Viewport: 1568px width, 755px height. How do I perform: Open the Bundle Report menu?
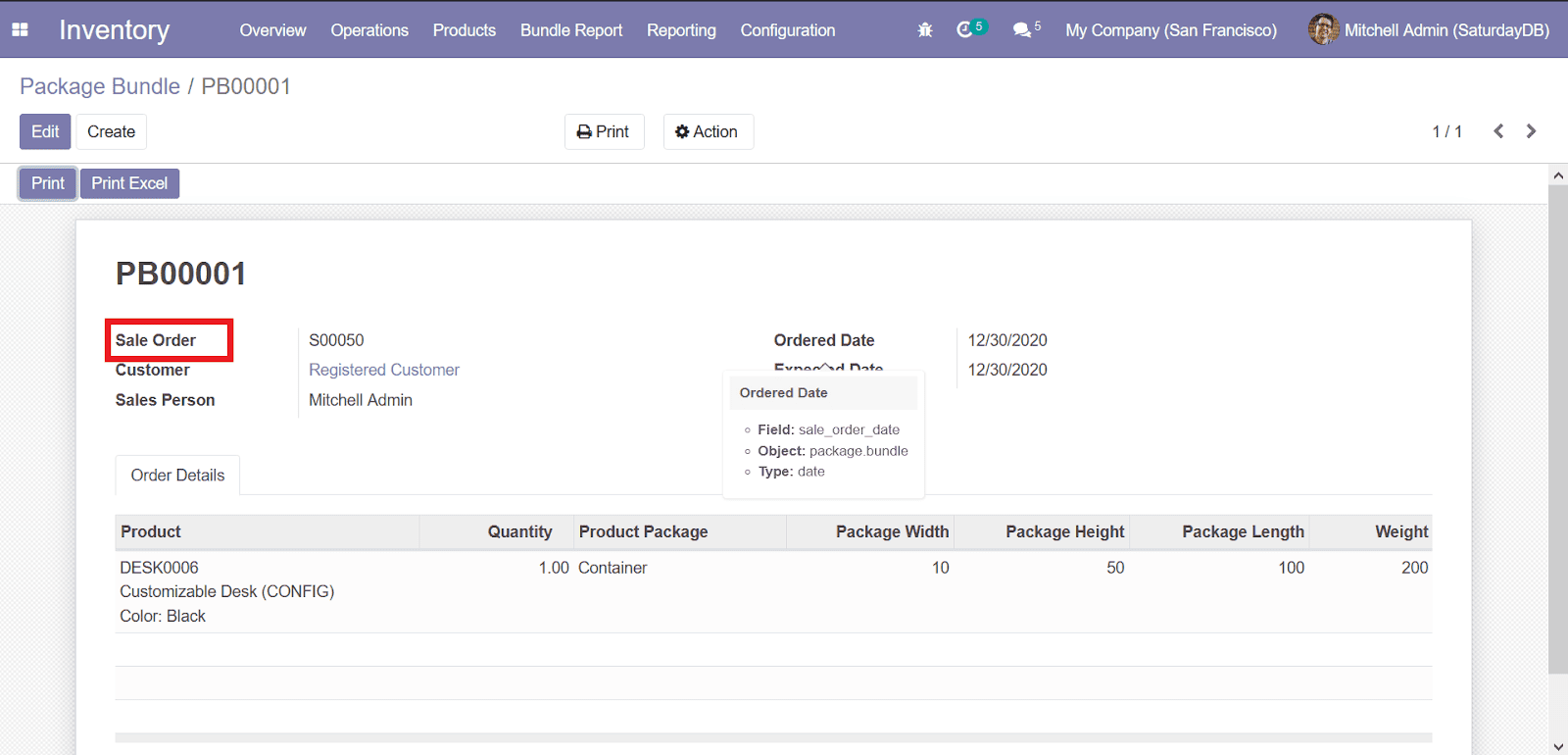571,30
